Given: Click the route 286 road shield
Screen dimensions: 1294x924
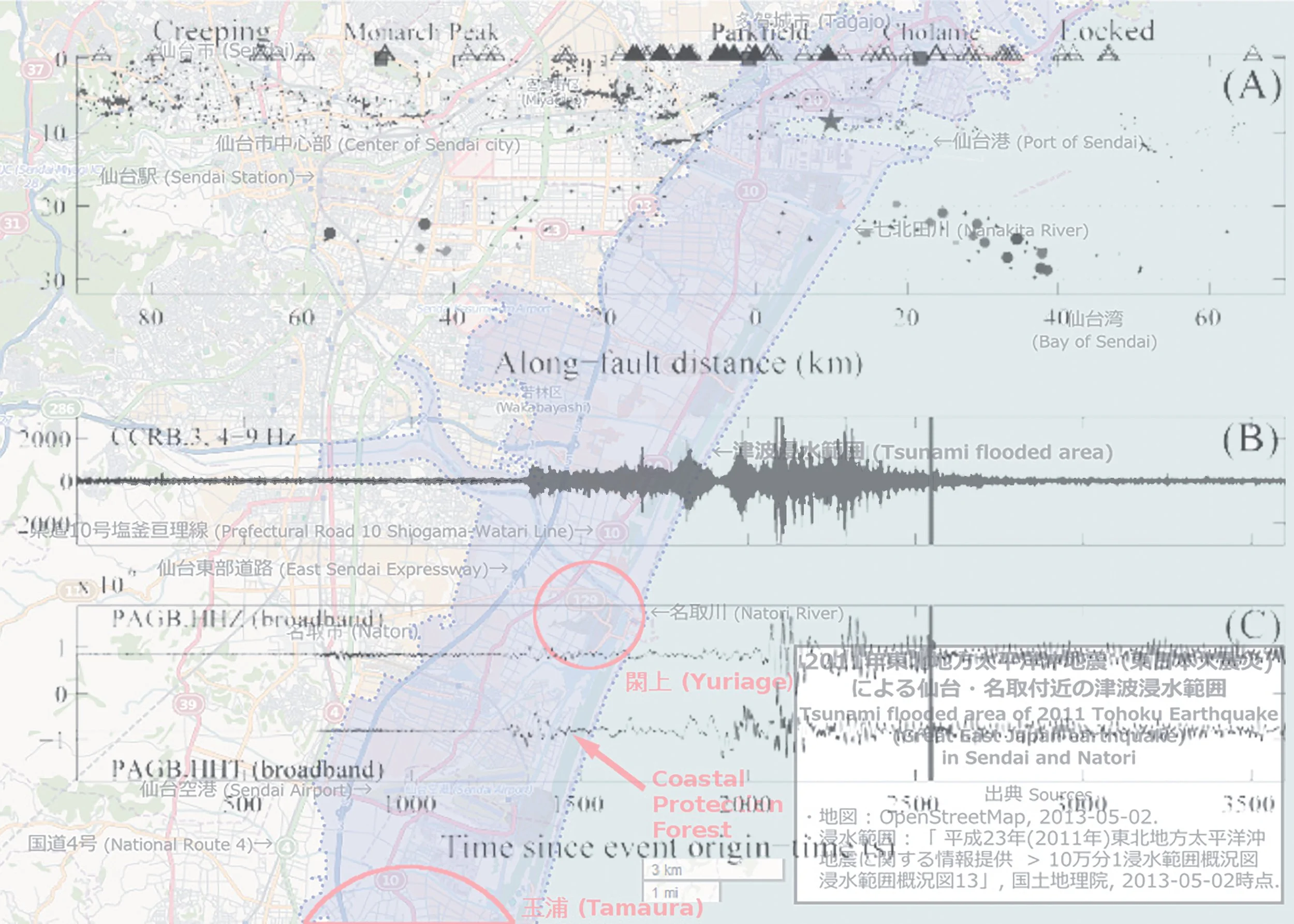Looking at the screenshot, I should (x=62, y=409).
